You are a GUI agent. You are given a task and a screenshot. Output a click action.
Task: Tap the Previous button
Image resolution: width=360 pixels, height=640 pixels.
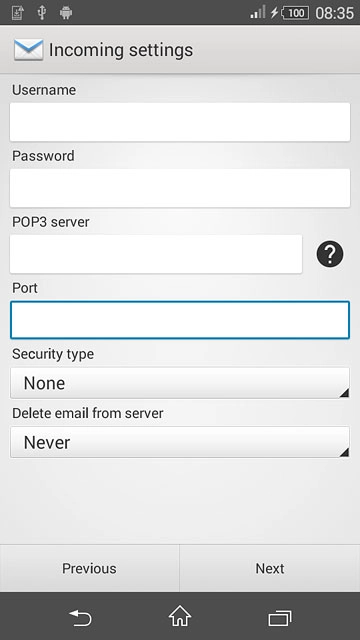[x=89, y=569]
